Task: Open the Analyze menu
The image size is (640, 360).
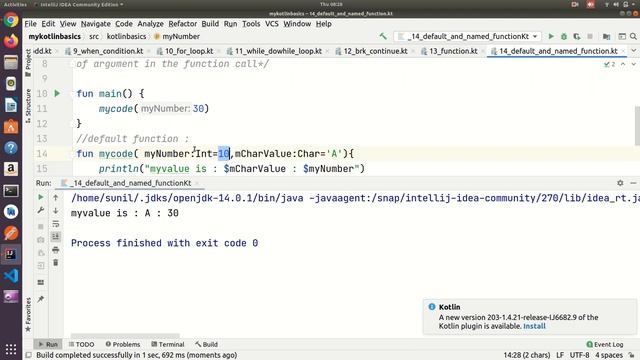Action: (x=150, y=24)
